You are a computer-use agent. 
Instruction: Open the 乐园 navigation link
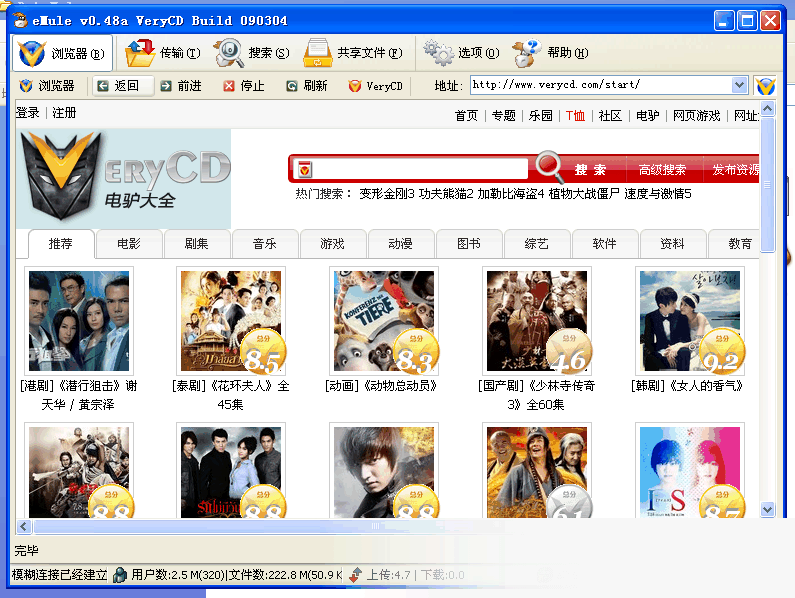pos(540,116)
